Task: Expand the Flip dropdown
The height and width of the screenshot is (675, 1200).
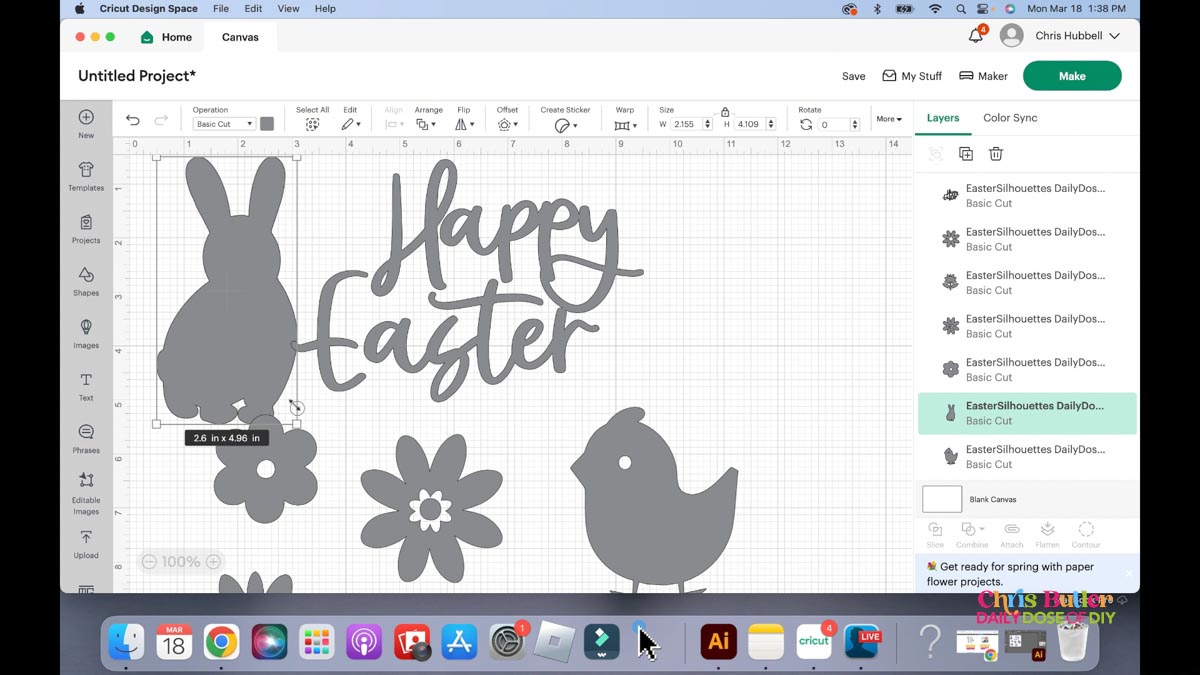Action: click(465, 124)
